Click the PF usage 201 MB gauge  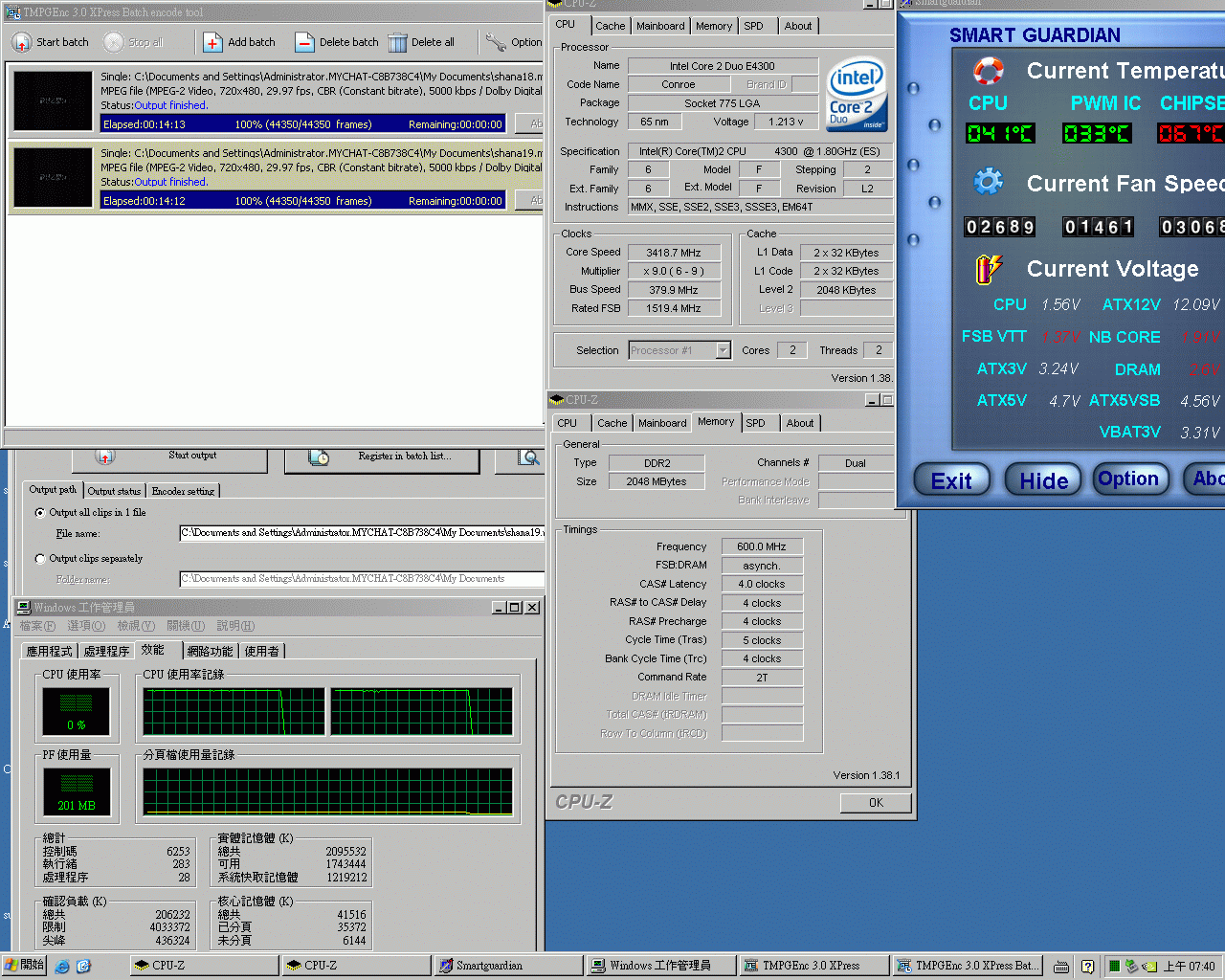(77, 791)
